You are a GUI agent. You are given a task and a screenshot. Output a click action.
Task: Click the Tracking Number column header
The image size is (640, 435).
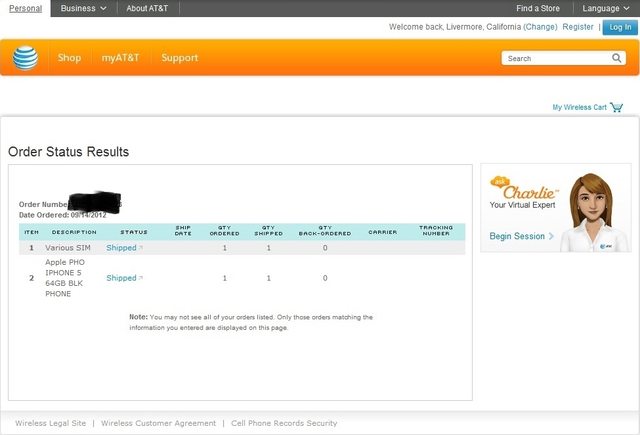(x=436, y=231)
